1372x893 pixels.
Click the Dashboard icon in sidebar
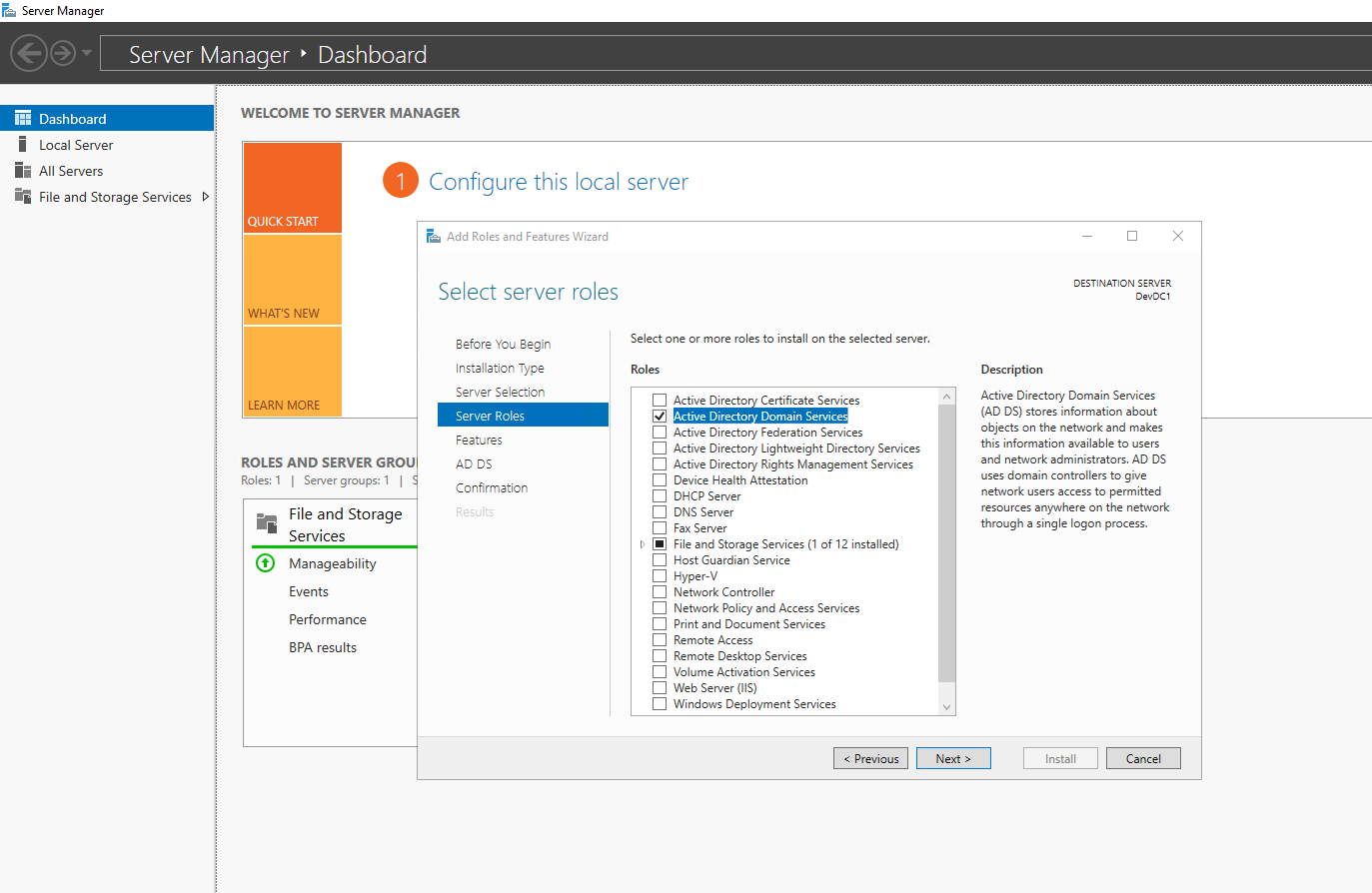(x=23, y=118)
